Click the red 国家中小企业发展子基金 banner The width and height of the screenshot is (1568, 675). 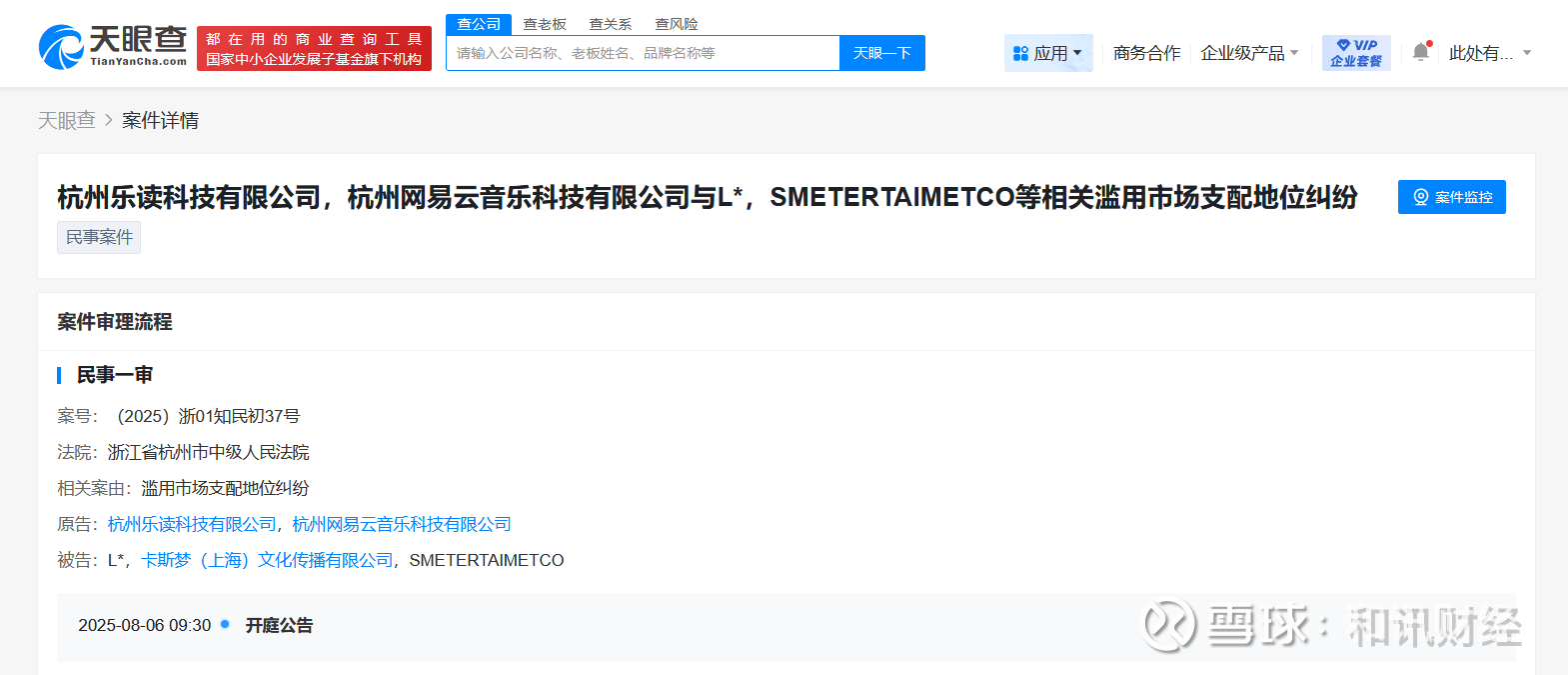[314, 48]
